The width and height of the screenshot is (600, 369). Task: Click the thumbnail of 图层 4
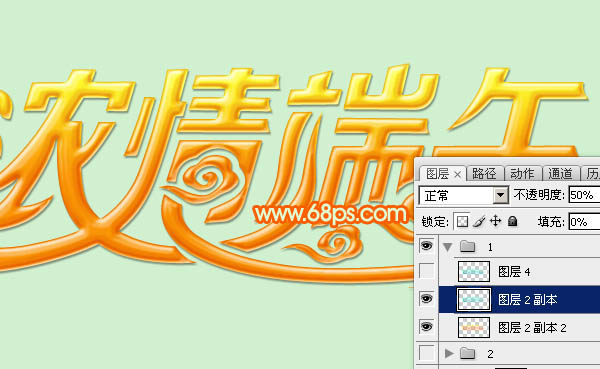(474, 271)
